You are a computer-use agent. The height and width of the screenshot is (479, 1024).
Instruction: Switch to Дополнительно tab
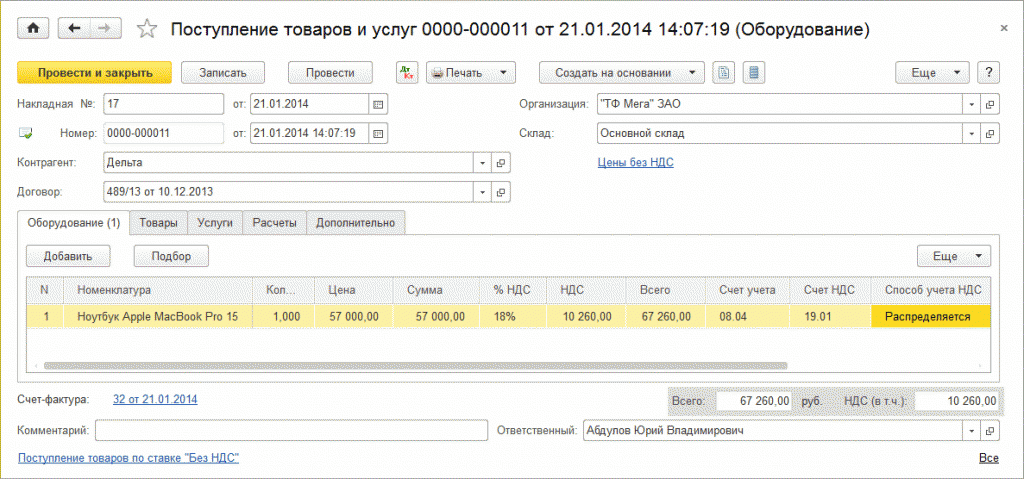click(355, 223)
